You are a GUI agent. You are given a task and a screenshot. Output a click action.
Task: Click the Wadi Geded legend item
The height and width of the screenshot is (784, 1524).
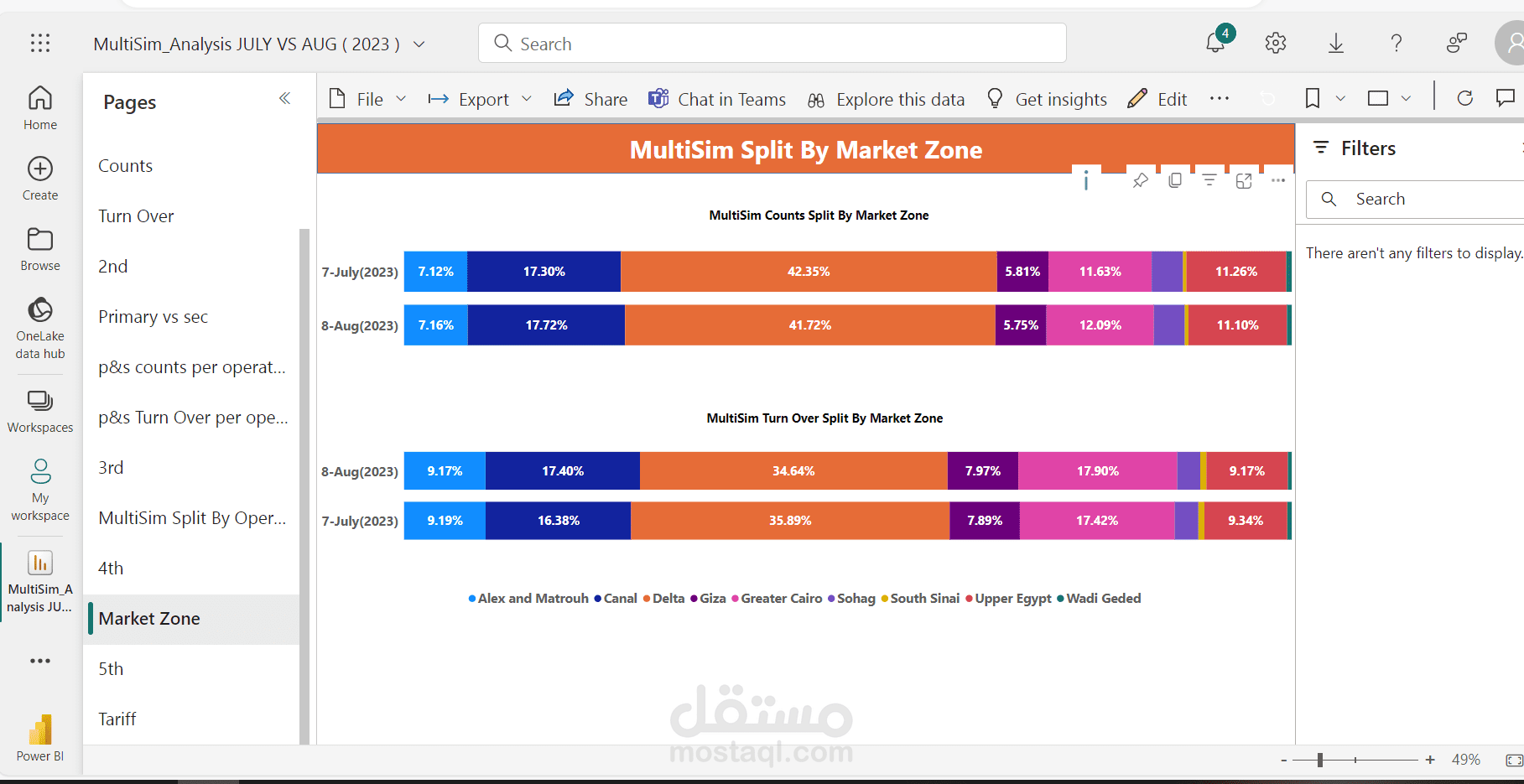point(1099,599)
